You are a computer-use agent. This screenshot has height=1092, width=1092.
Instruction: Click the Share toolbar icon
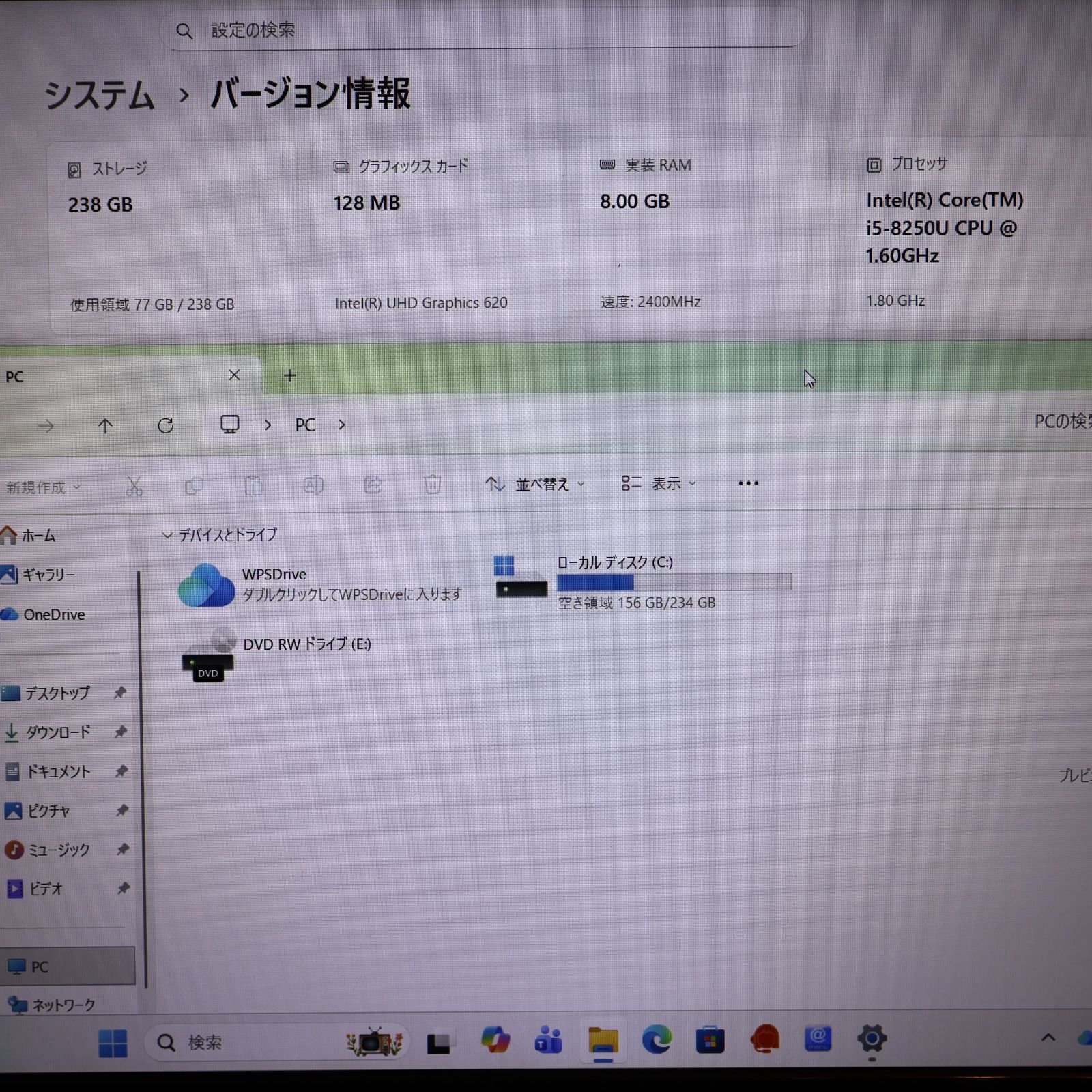[373, 485]
